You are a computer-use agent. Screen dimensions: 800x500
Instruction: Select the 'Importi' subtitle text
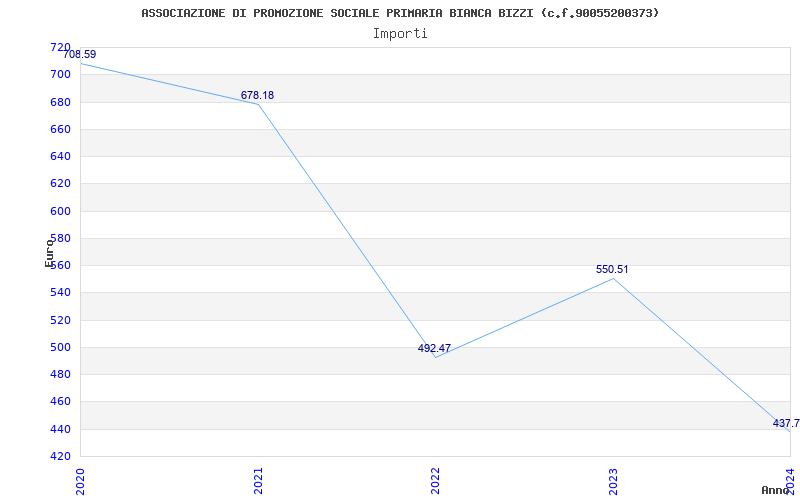pos(400,34)
